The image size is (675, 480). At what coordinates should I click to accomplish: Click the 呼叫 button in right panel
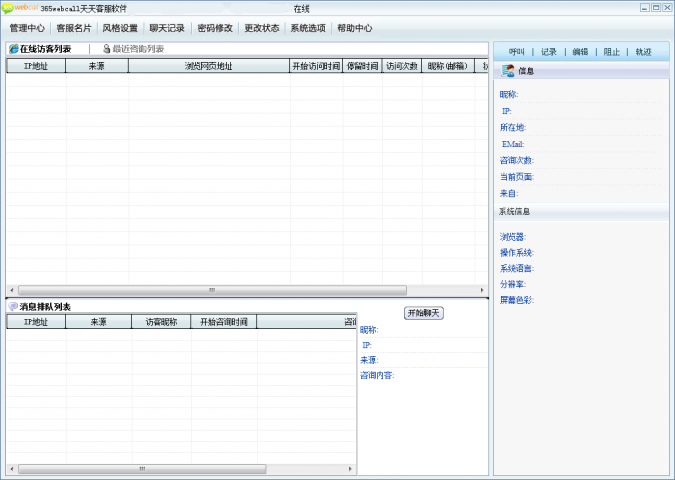click(x=516, y=52)
